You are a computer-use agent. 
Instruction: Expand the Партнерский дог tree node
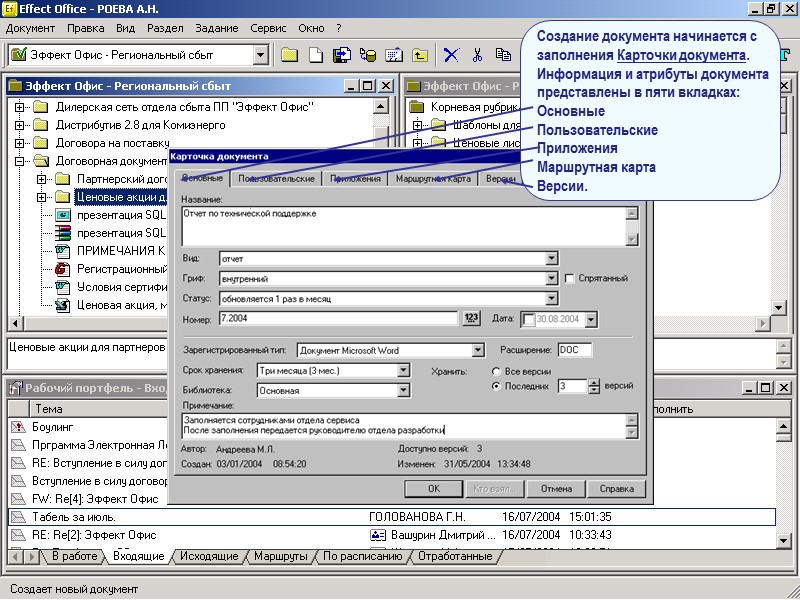click(x=41, y=179)
